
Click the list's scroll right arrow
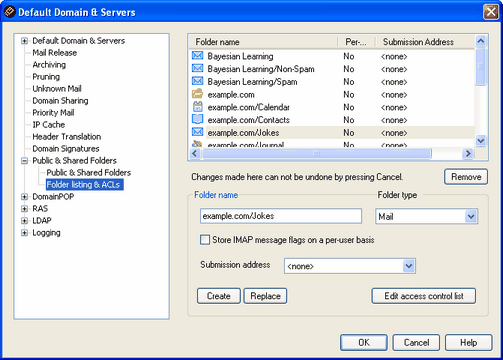(x=468, y=153)
